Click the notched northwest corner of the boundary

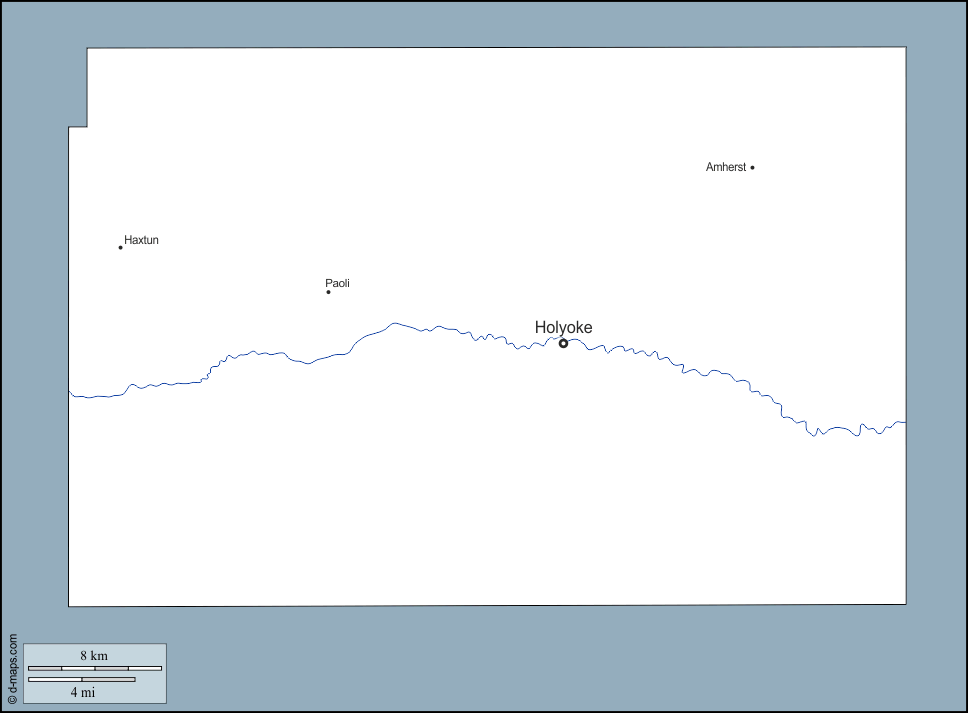pyautogui.click(x=87, y=126)
